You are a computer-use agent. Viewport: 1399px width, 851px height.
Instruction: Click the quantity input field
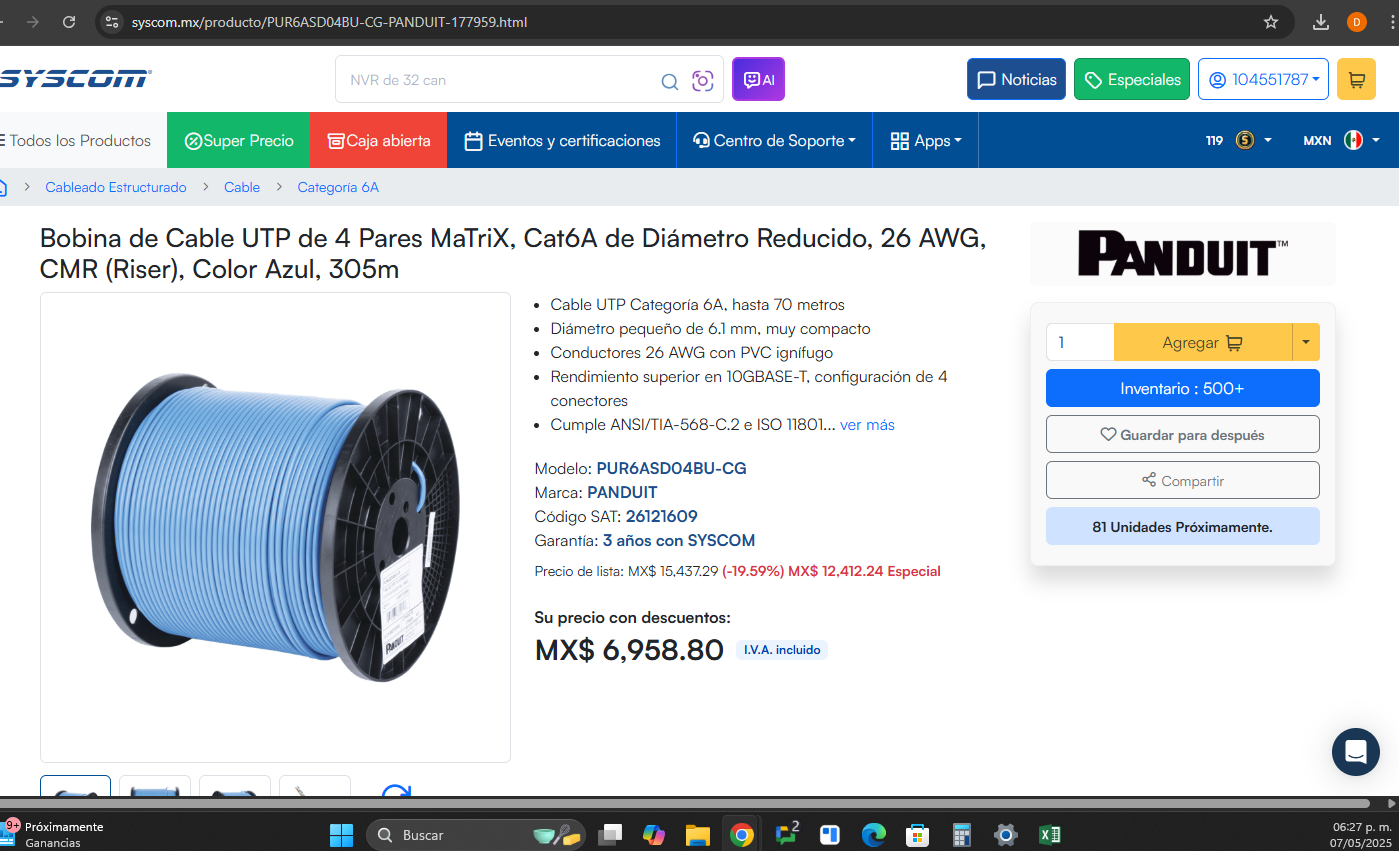point(1080,342)
